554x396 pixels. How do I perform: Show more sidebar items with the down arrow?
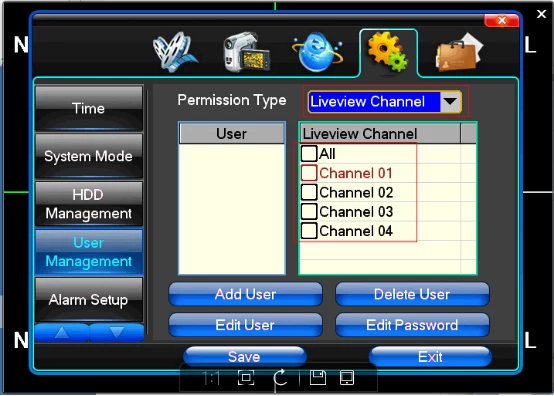tap(117, 332)
